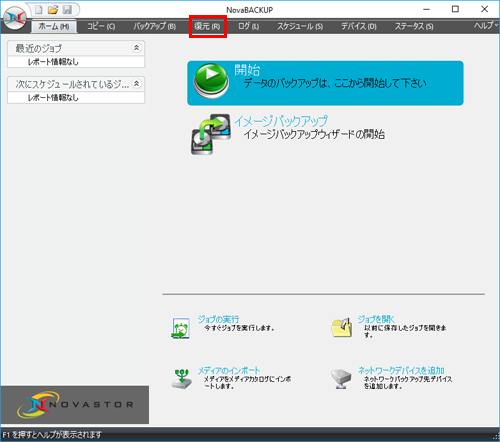Click the 最近のジョブ panel header
This screenshot has width=500, height=442.
click(76, 48)
